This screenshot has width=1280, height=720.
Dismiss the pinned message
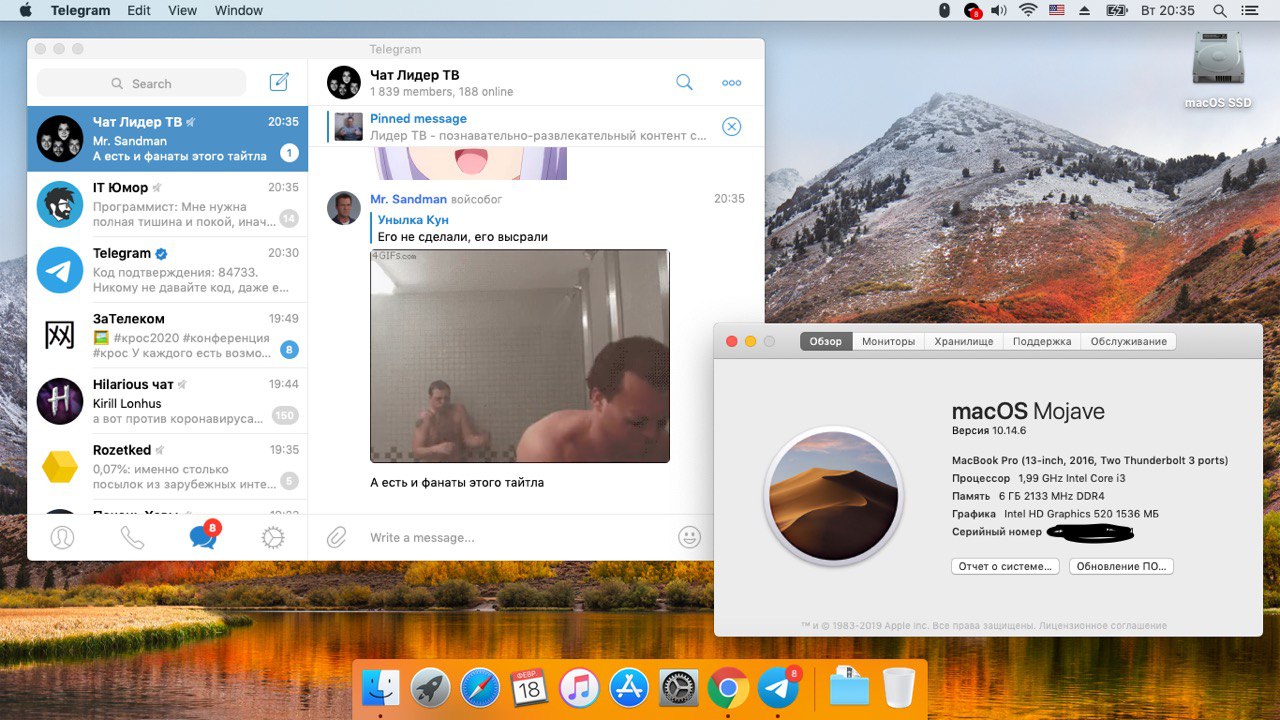(732, 126)
